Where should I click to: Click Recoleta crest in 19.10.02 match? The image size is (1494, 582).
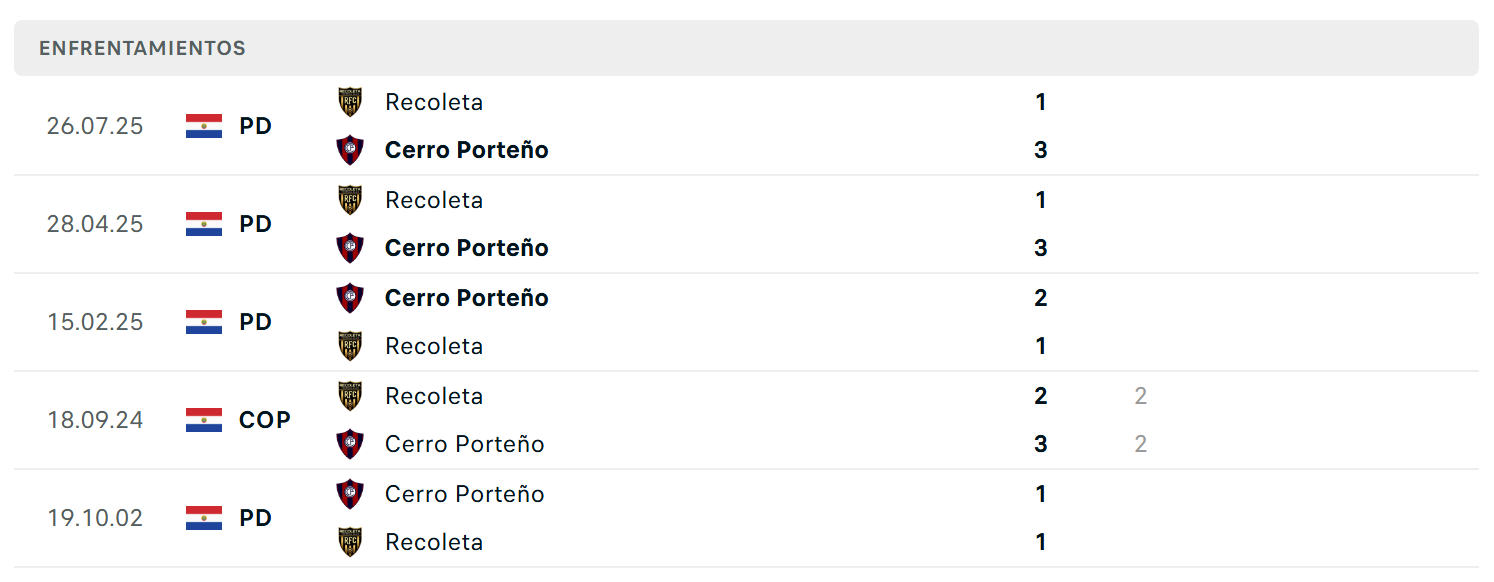(x=350, y=542)
